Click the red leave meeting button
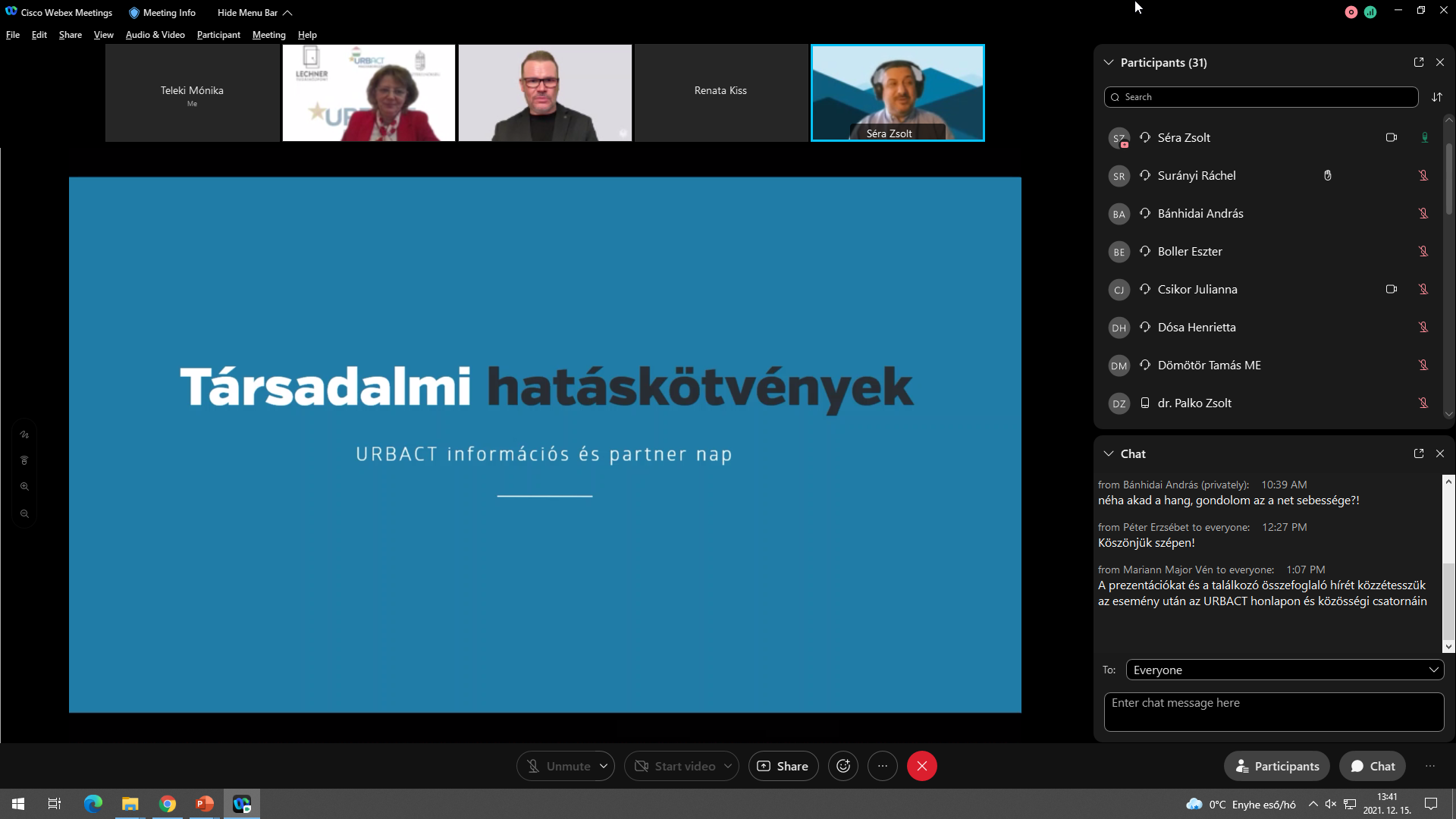1456x819 pixels. coord(922,766)
